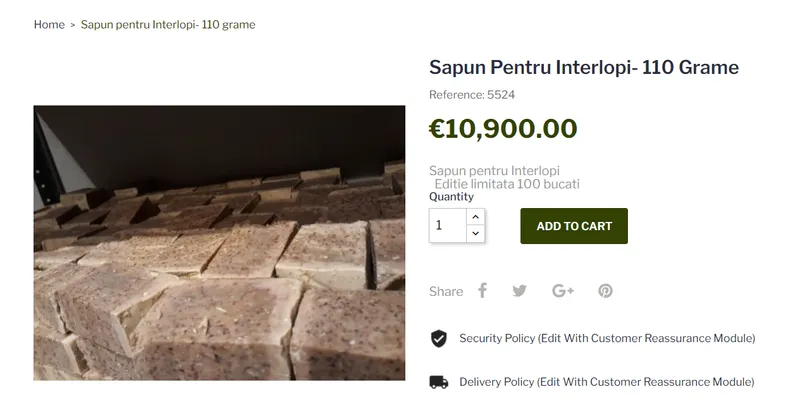The height and width of the screenshot is (411, 800).
Task: Click the Editie limitata 100 bucati description
Action: pyautogui.click(x=507, y=184)
